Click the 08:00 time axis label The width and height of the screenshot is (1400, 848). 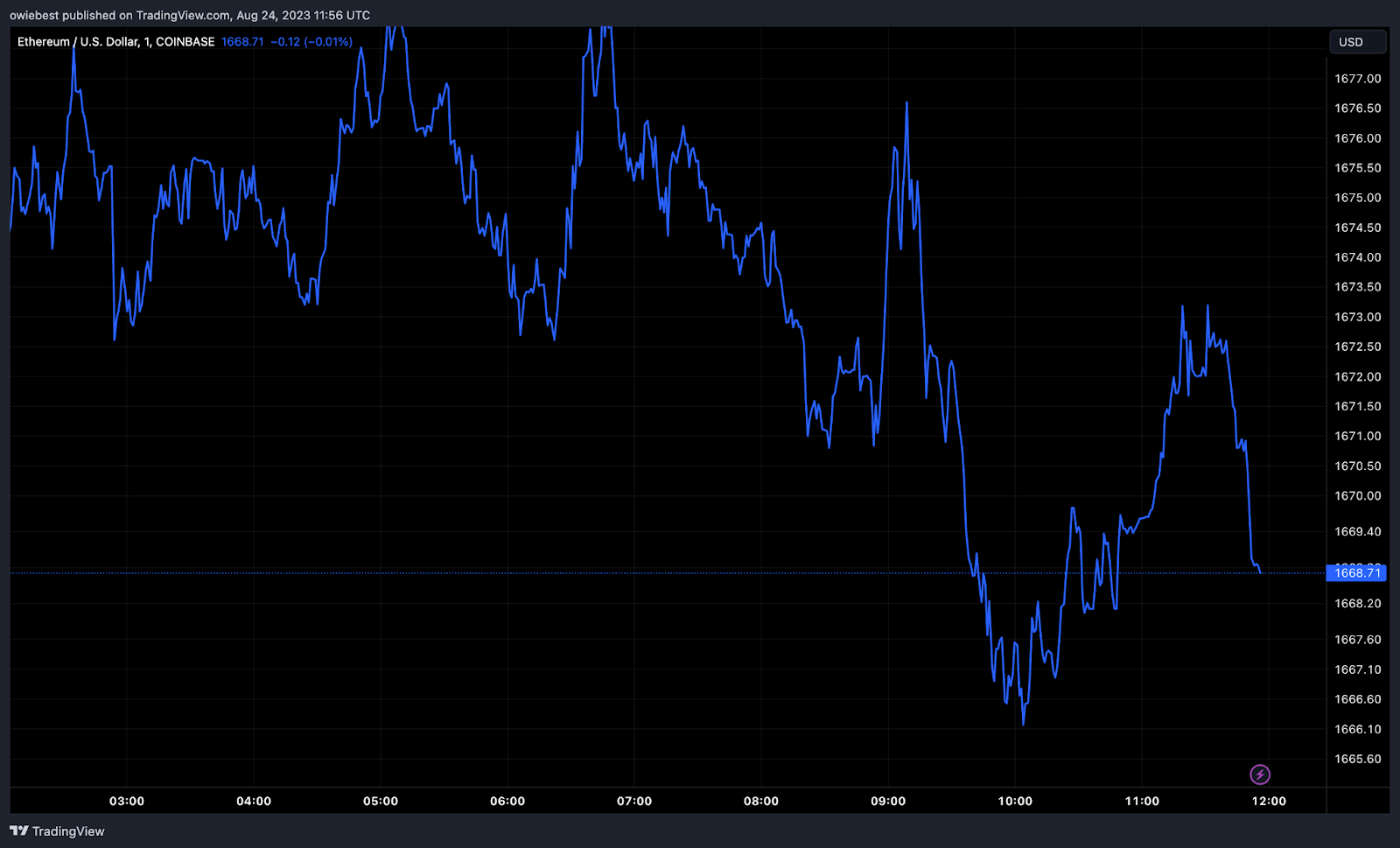[x=761, y=801]
